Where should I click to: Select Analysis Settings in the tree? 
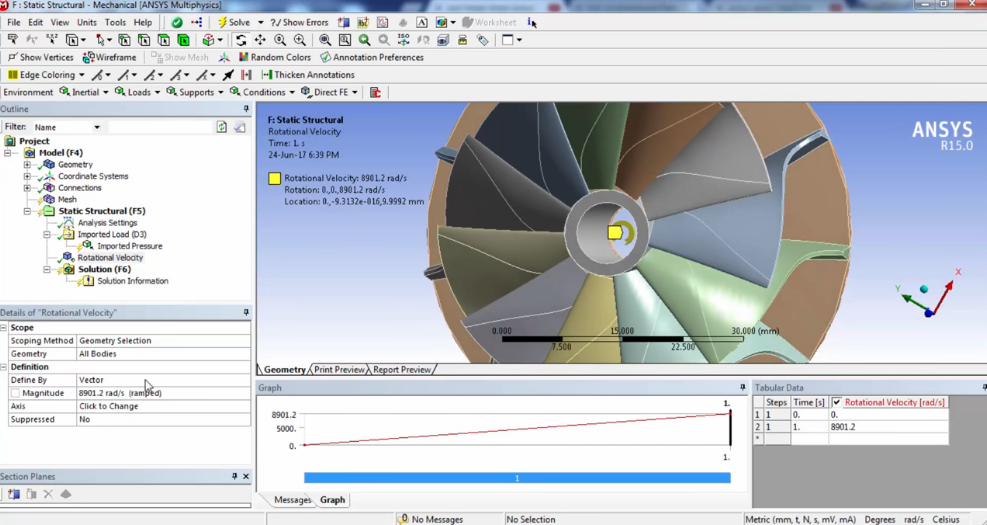click(x=107, y=223)
